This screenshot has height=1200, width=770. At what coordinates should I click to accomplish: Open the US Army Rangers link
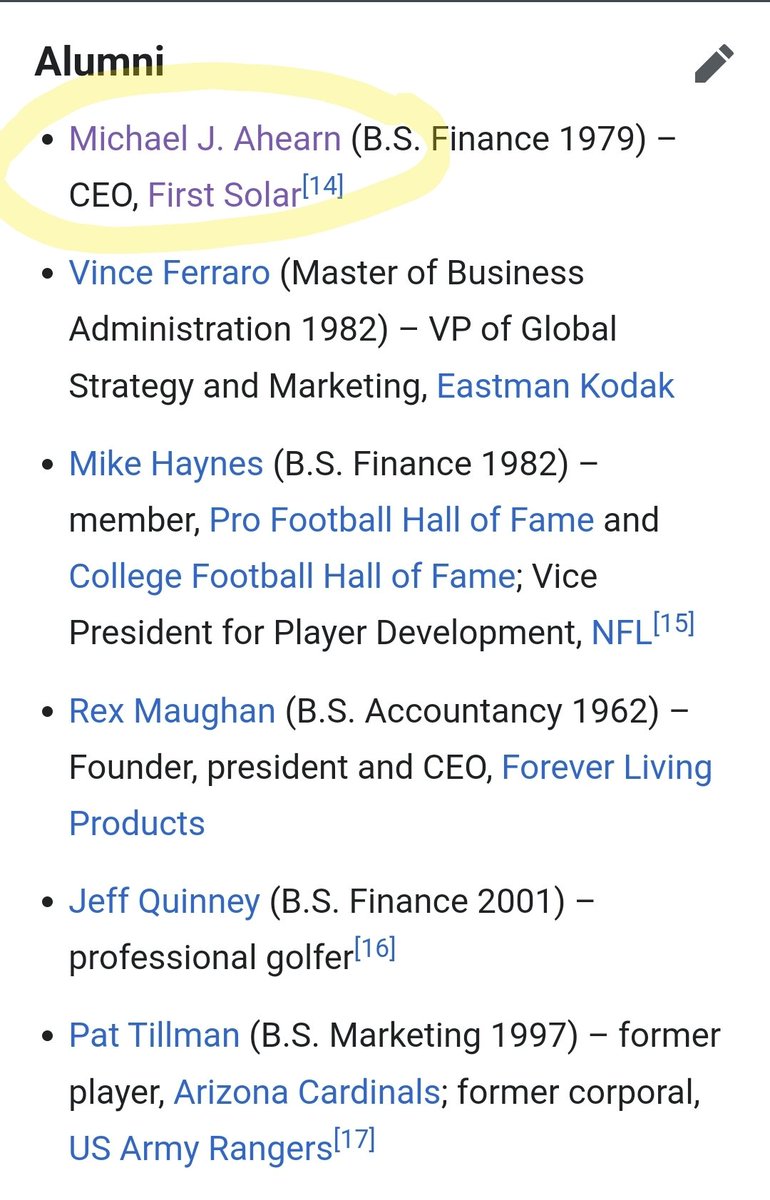click(x=200, y=1149)
